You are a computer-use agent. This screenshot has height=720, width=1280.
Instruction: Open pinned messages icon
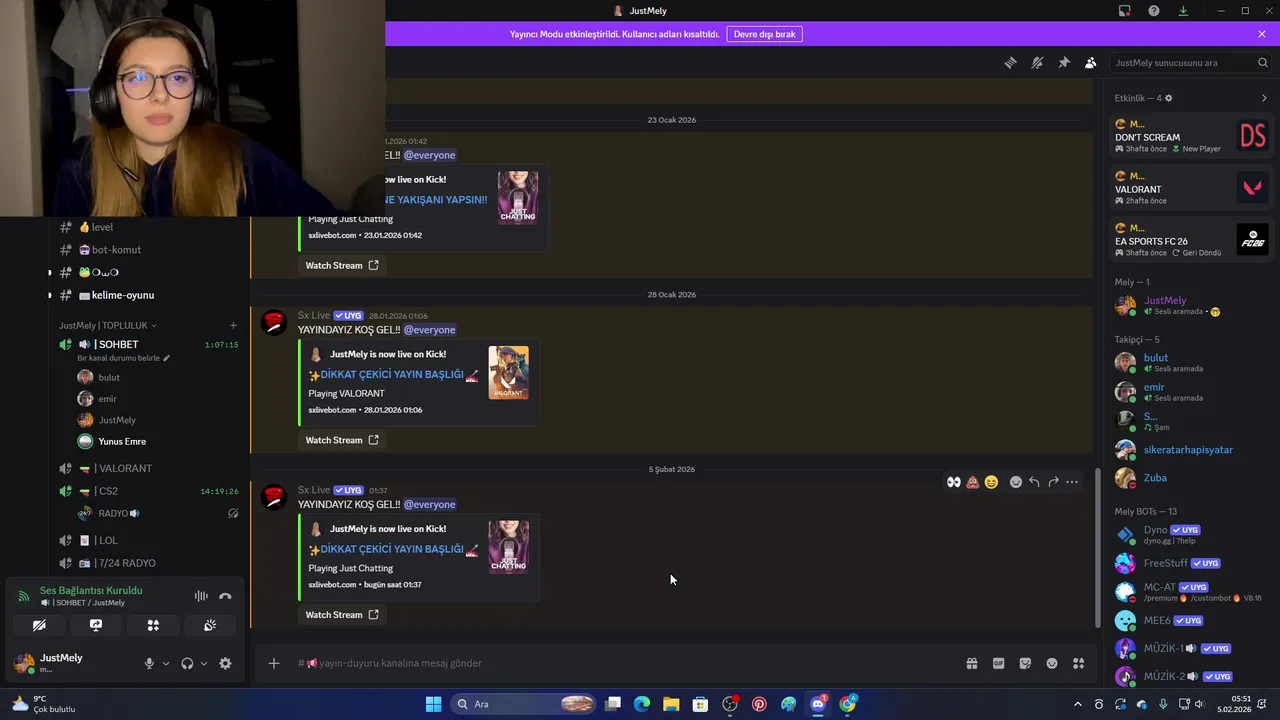(1064, 62)
